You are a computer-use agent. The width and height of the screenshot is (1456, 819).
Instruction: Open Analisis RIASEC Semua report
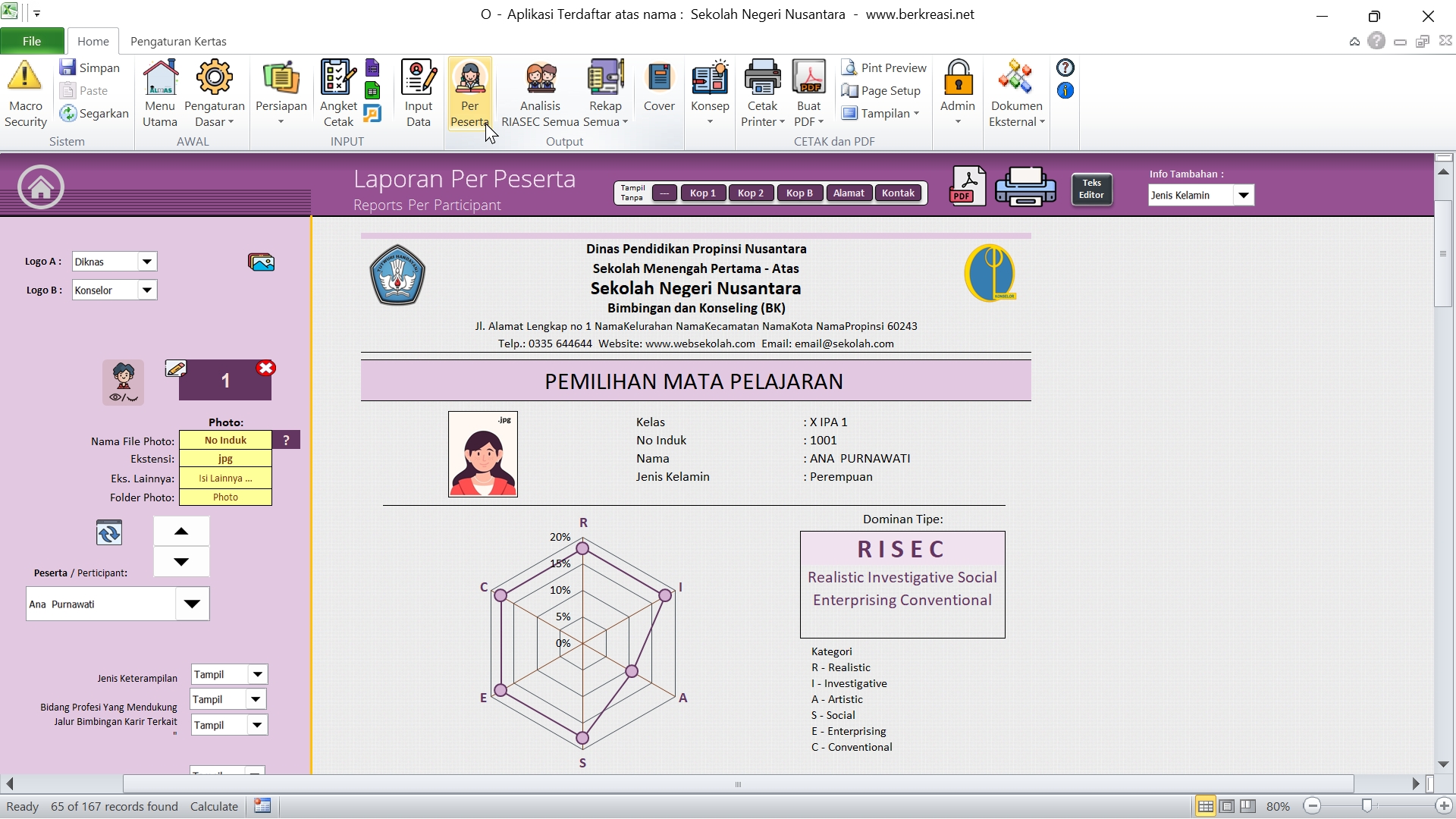click(540, 77)
